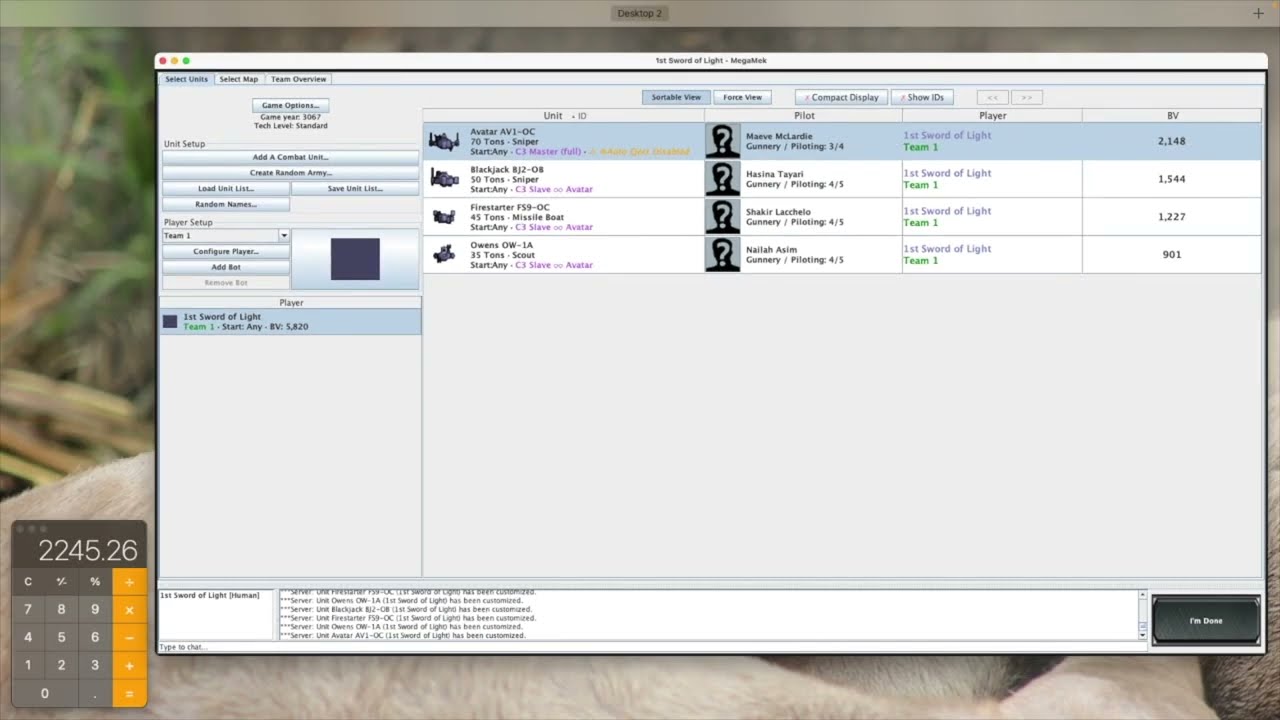
Task: Open Hasina Tayari's pilot portrait
Action: 722,179
